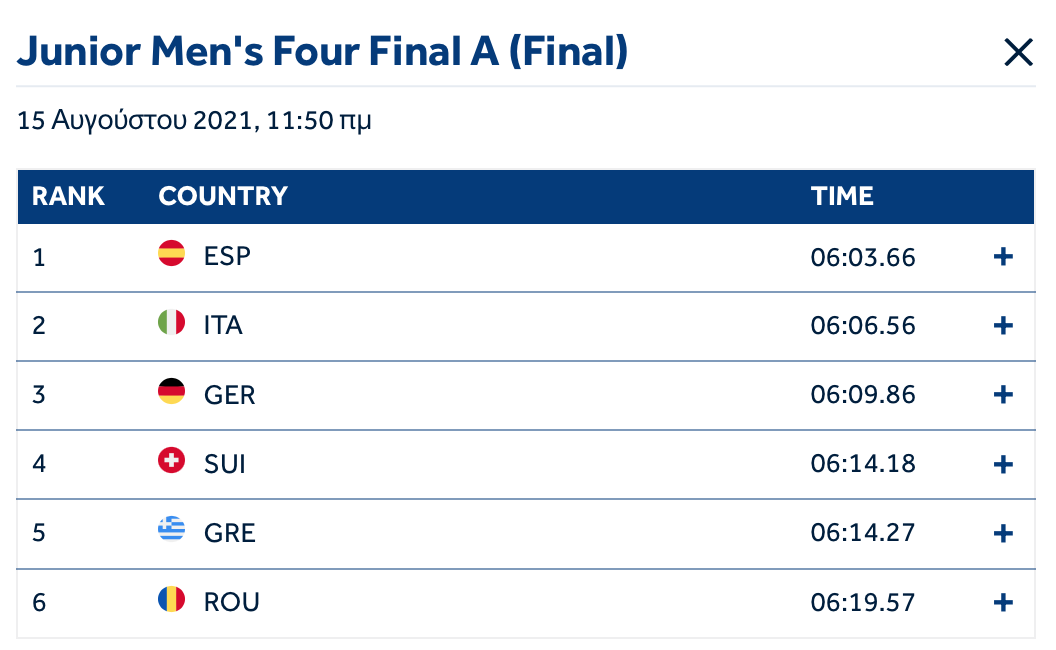Click the Greece flag icon
1056x650 pixels.
pyautogui.click(x=172, y=530)
